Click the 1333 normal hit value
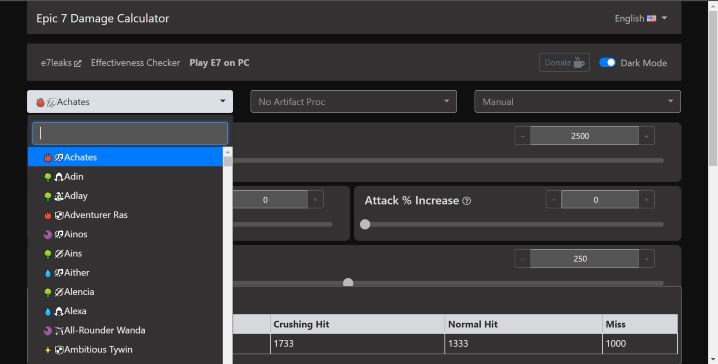The width and height of the screenshot is (718, 364). pyautogui.click(x=458, y=343)
